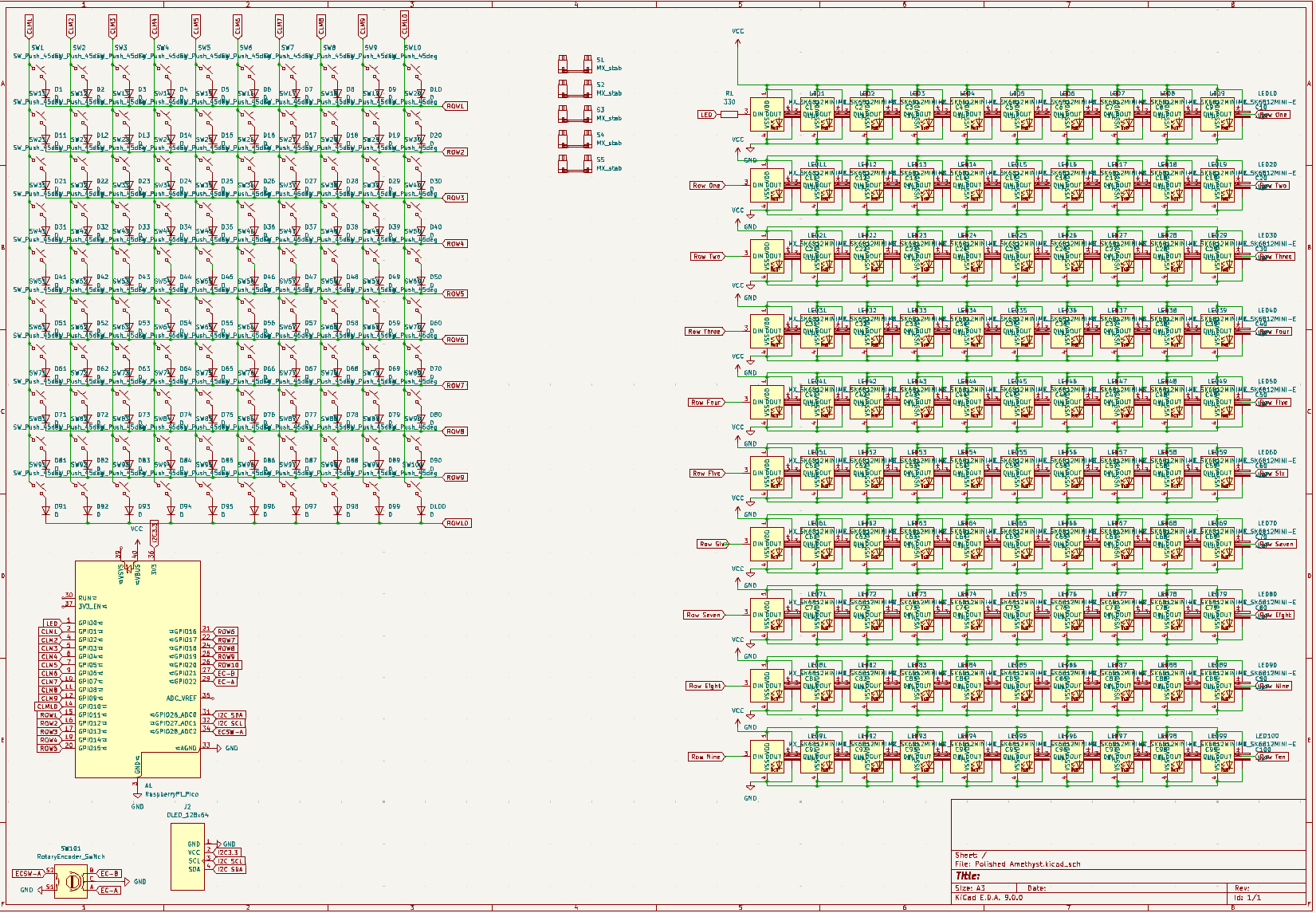Select the file name text in the title block
The height and width of the screenshot is (913, 1316).
point(1018,864)
